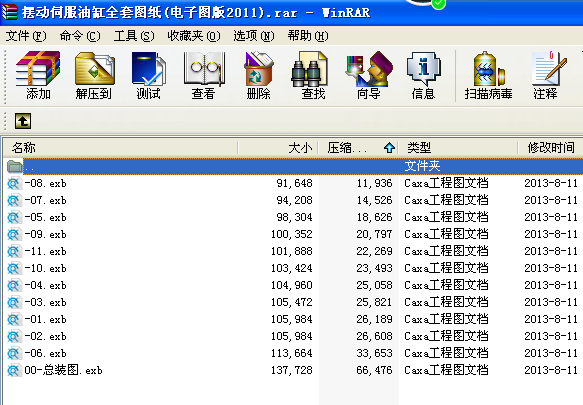Click file icon of -02.exb
The image size is (583, 405).
coord(14,336)
